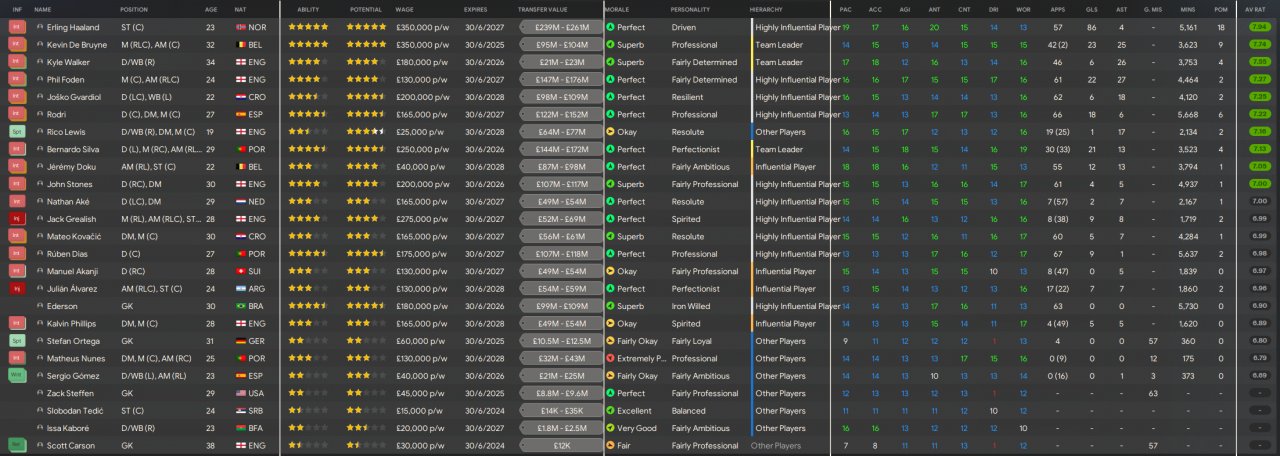This screenshot has width=1280, height=456.
Task: Sort by the PERSONALITY column header
Action: (x=691, y=9)
